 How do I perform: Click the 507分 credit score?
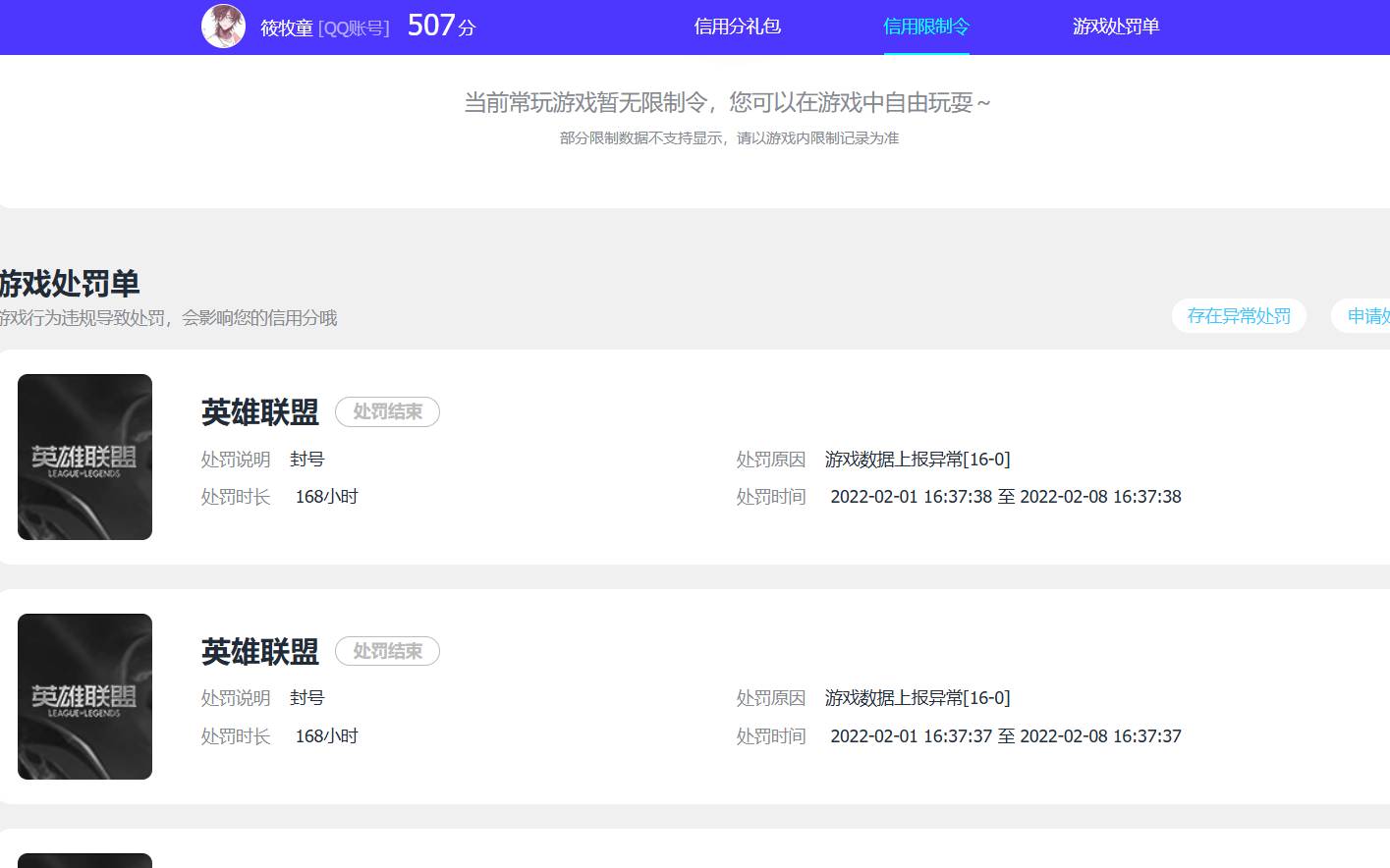(x=441, y=26)
